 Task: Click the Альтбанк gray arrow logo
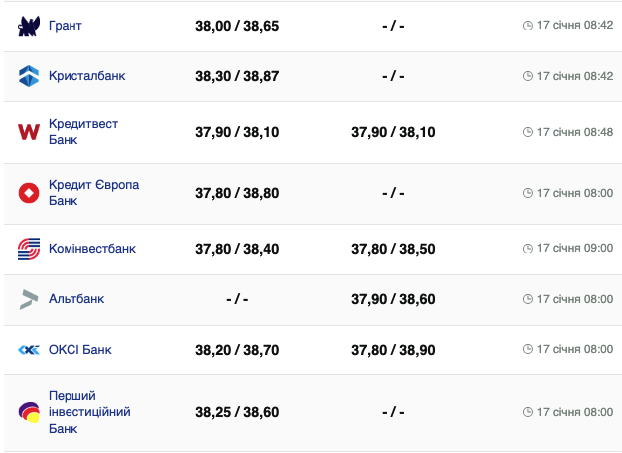pos(28,299)
